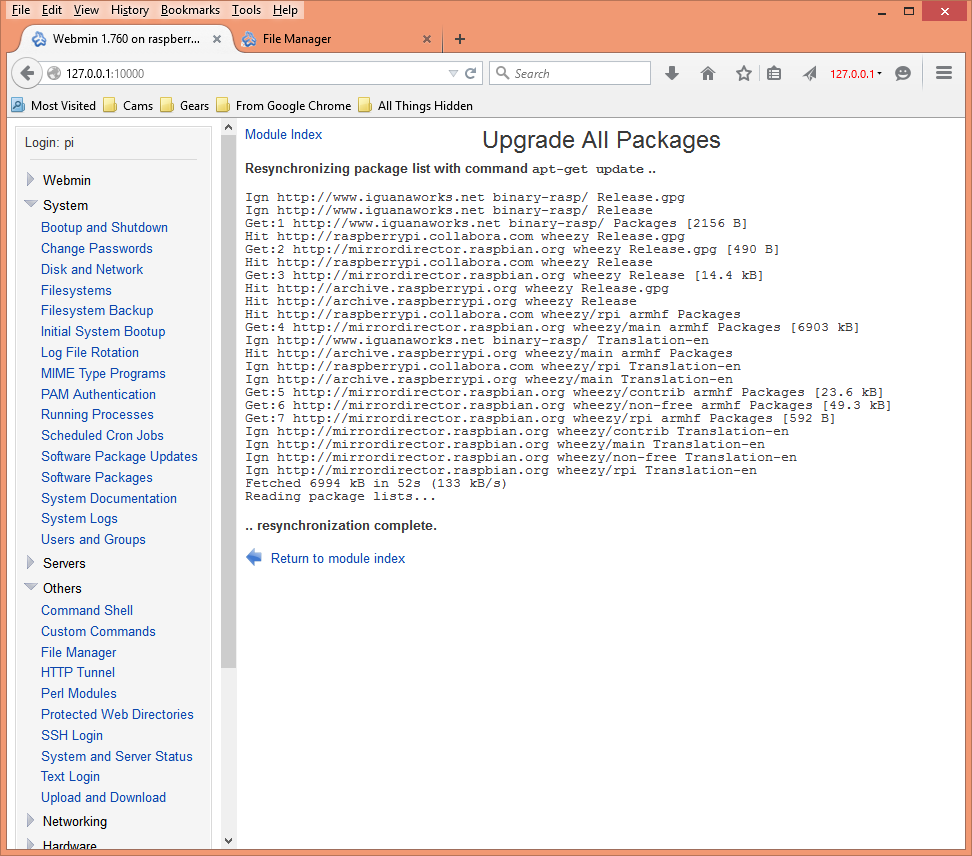The height and width of the screenshot is (856, 972).
Task: Go to the home page icon
Action: [x=707, y=73]
